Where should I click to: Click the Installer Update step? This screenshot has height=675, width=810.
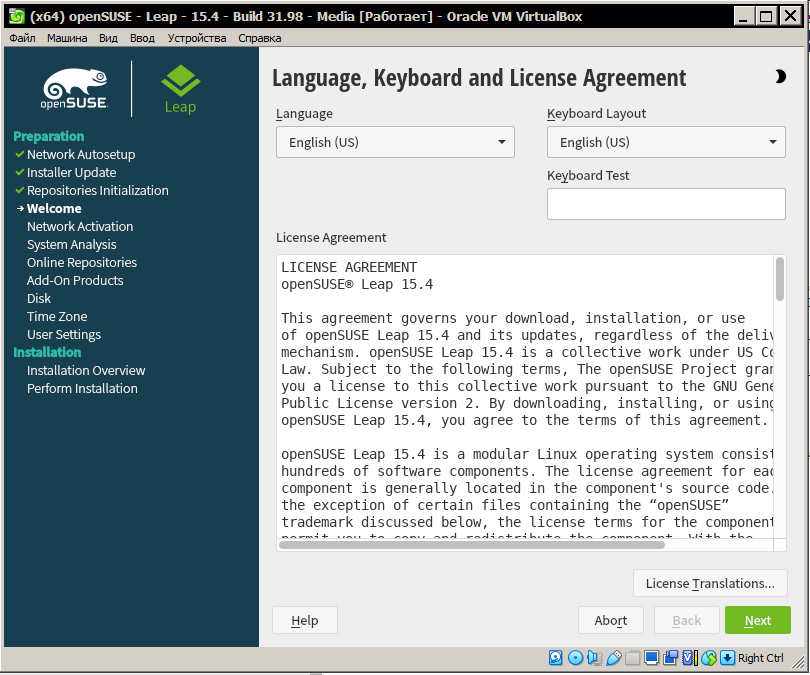[71, 172]
